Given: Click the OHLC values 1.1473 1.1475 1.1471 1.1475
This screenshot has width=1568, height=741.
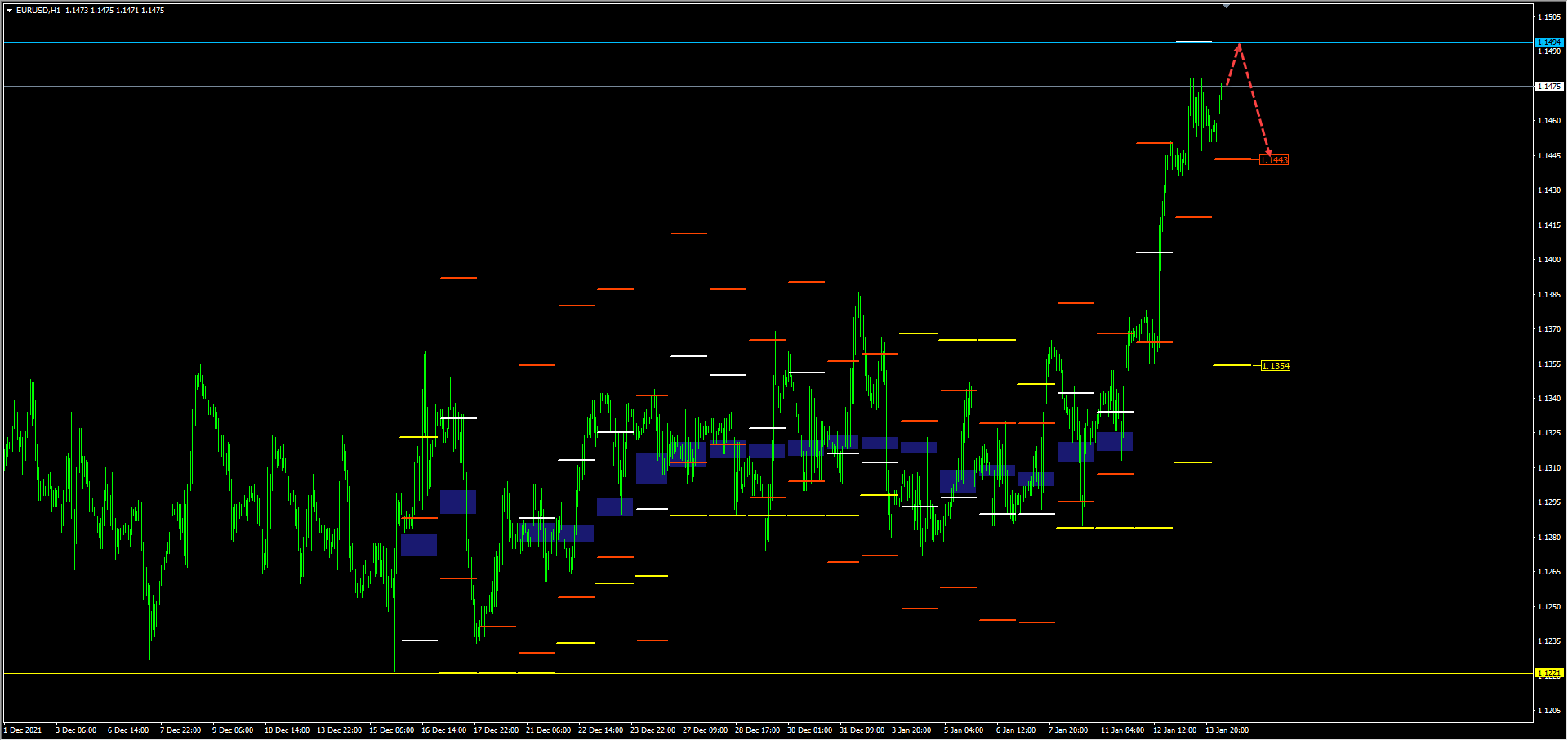Looking at the screenshot, I should click(x=115, y=11).
